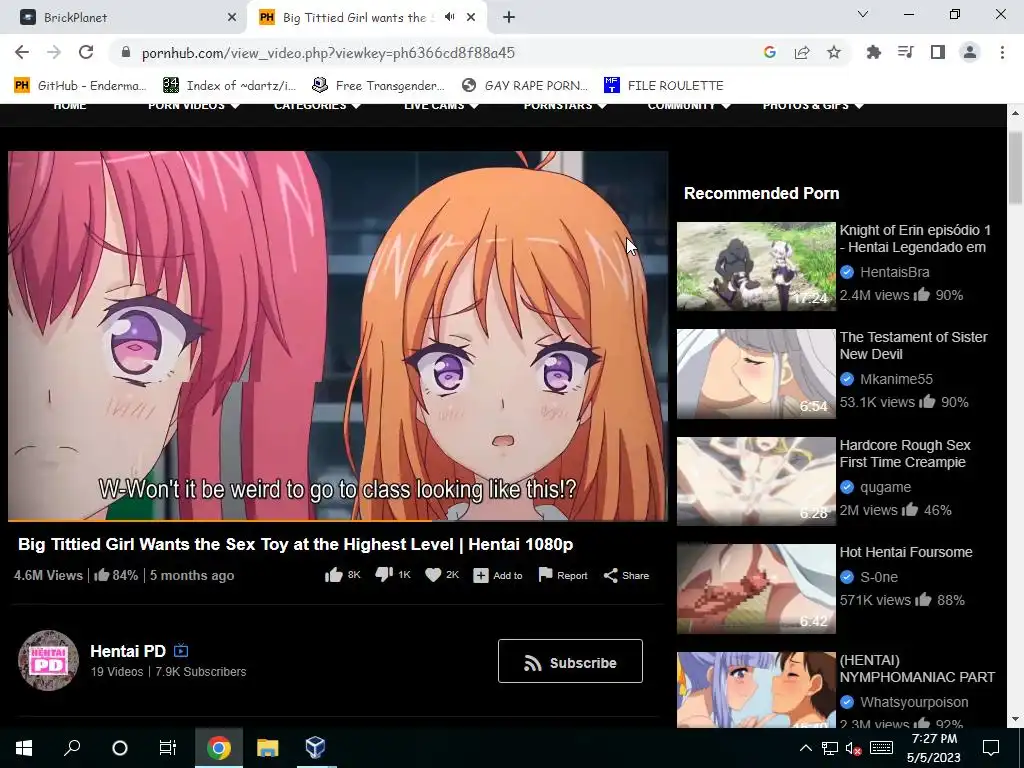
Task: Open the touch keyboard tray icon
Action: pos(881,748)
